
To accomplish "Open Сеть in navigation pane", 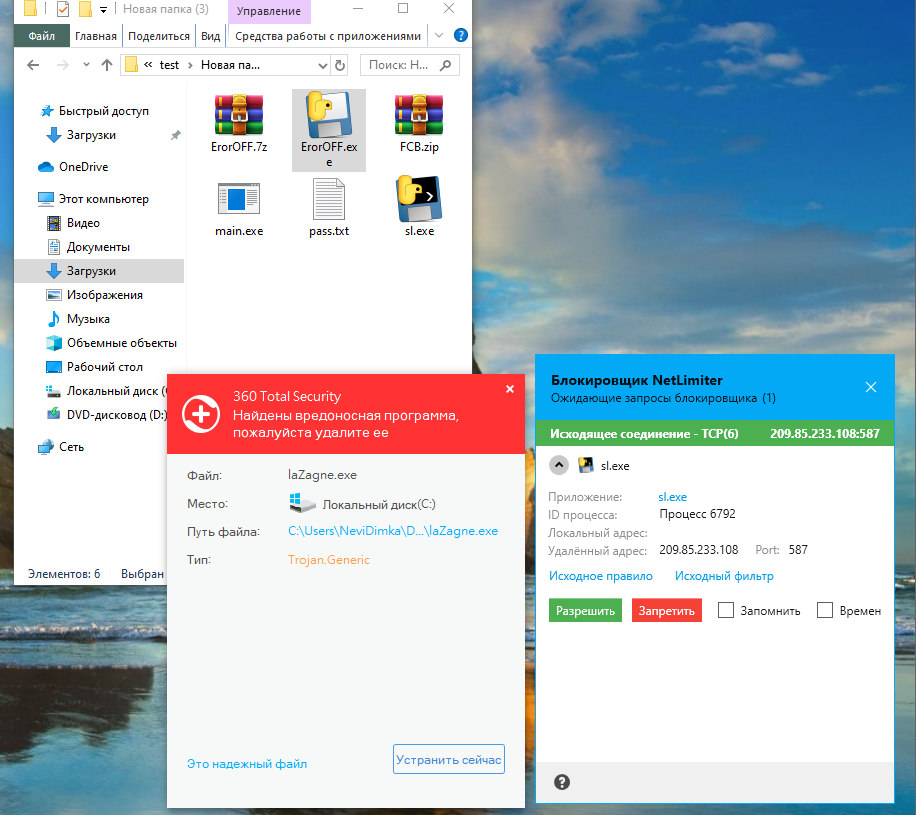I will pos(71,446).
